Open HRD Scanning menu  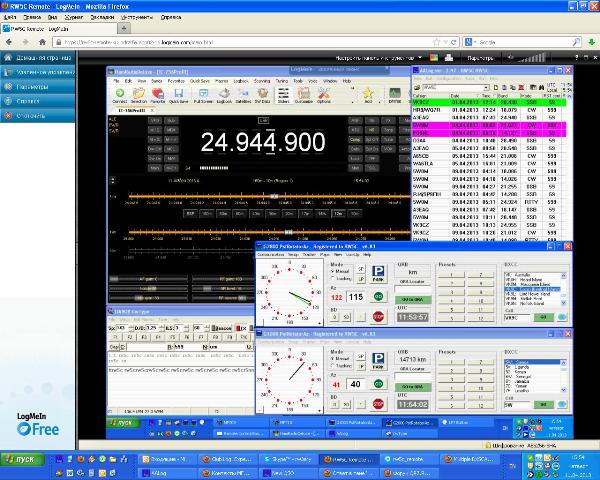[x=262, y=81]
